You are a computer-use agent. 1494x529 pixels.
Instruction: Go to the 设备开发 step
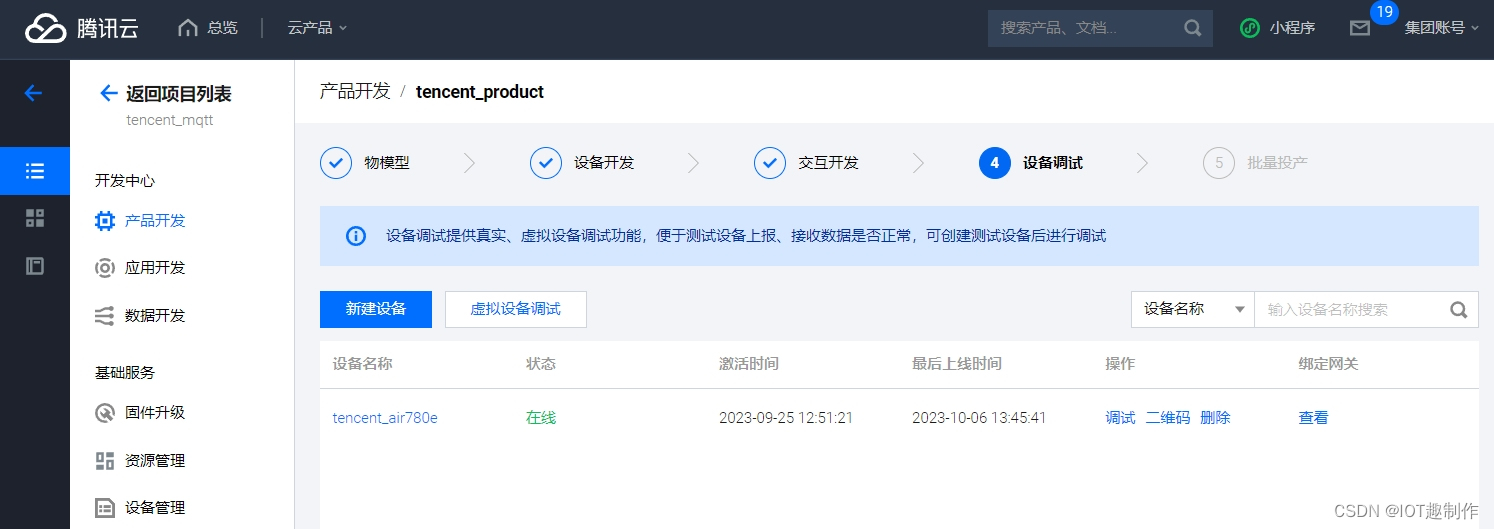(583, 163)
